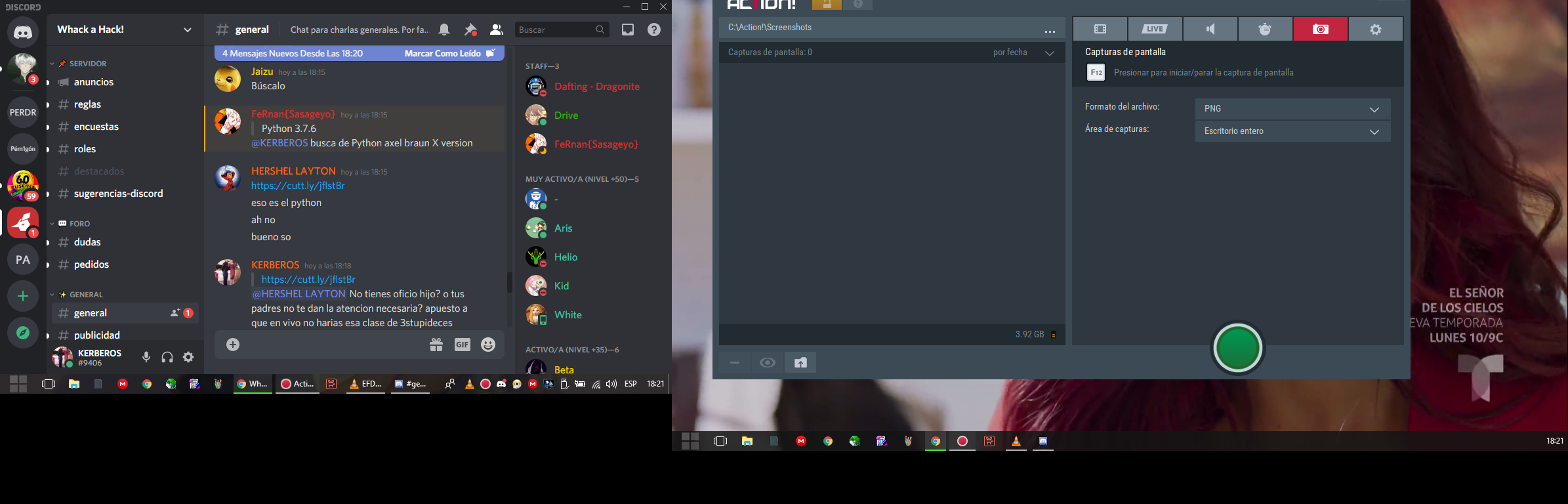
Task: Switch to the audio recording tab
Action: click(1210, 29)
